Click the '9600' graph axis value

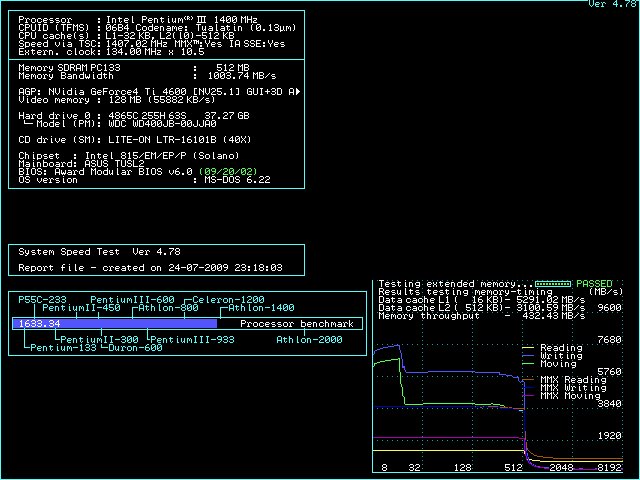(609, 308)
